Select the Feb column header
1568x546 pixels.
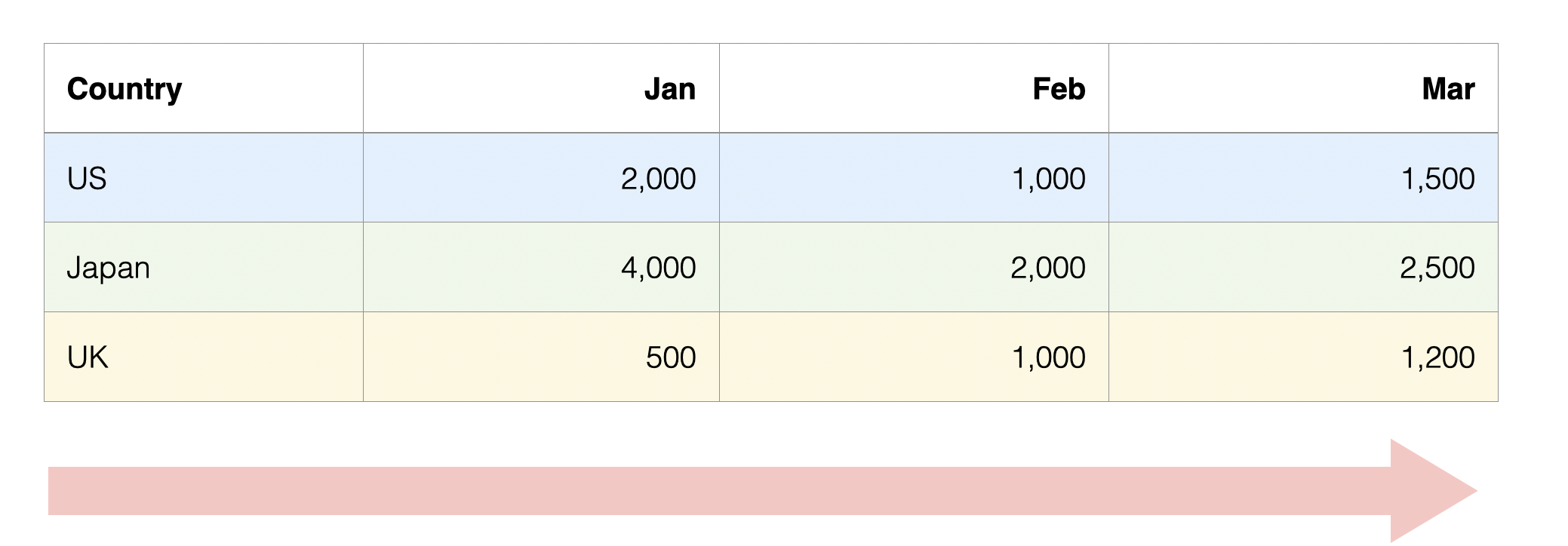[1058, 89]
